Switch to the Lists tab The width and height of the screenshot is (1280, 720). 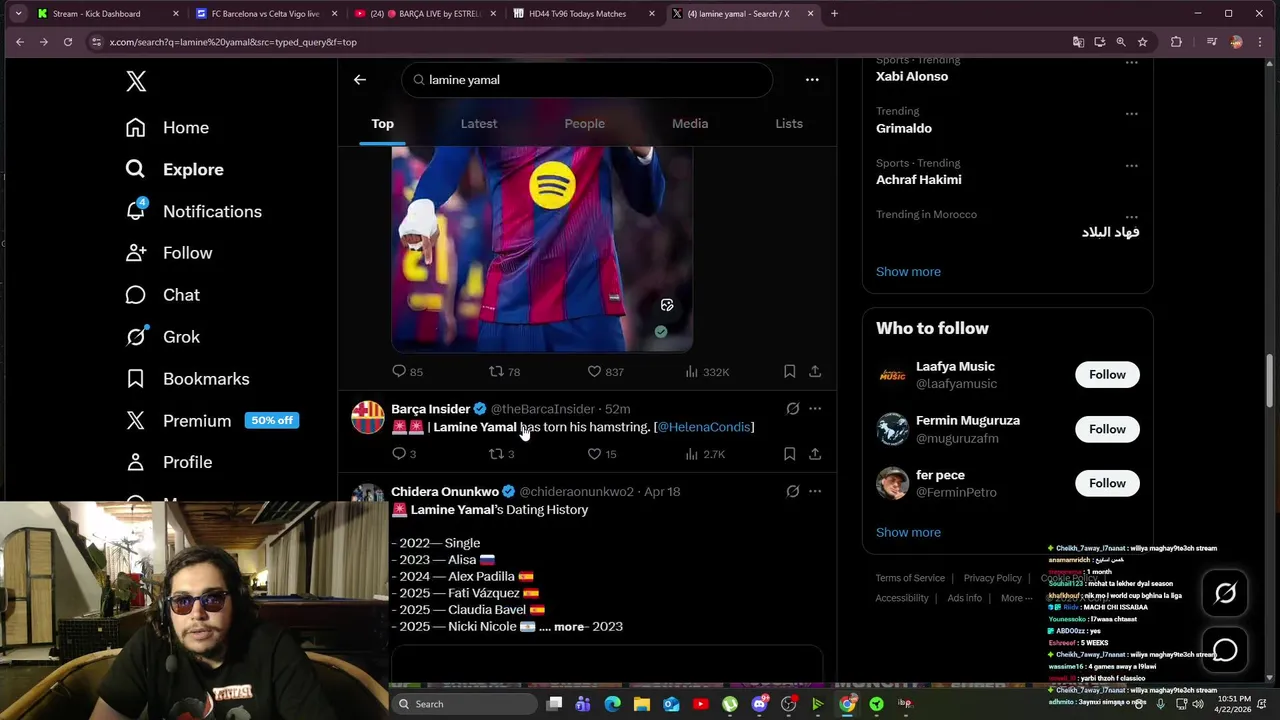pyautogui.click(x=789, y=124)
